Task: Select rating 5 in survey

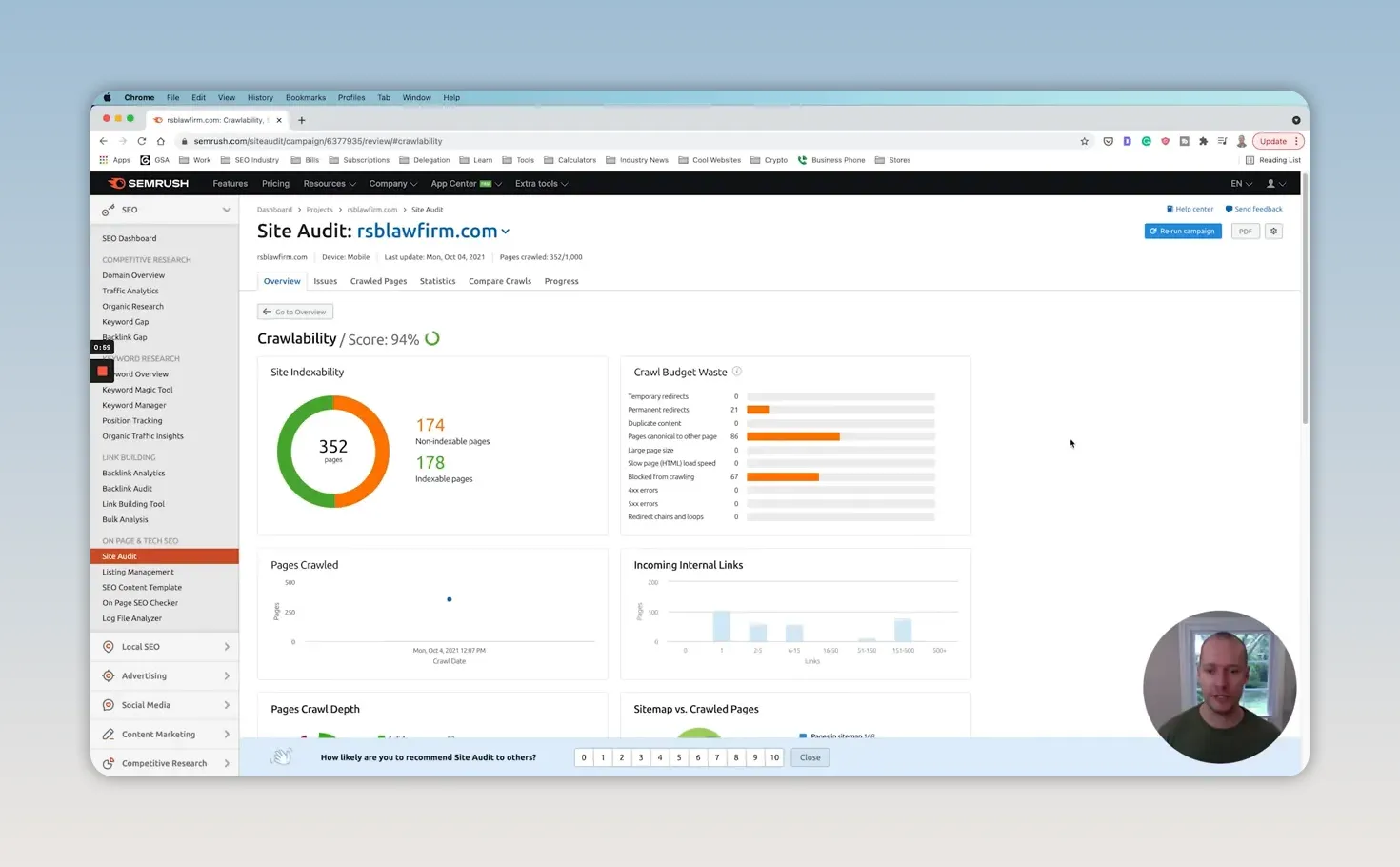Action: pyautogui.click(x=679, y=757)
